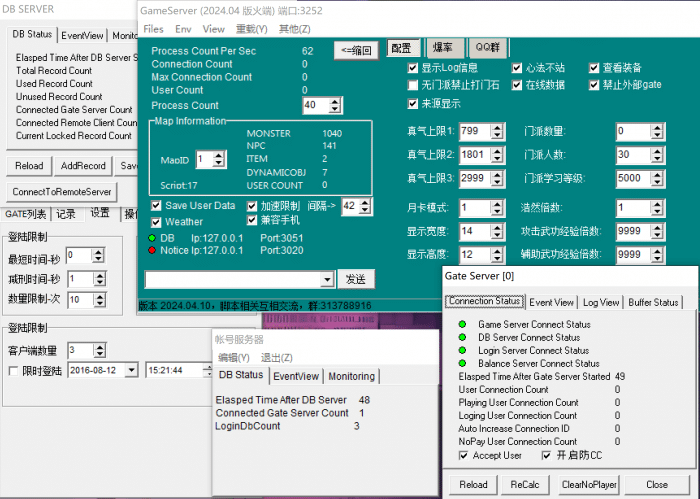The image size is (700, 499).
Task: Click the red Notice connection status indicator
Action: click(x=151, y=250)
